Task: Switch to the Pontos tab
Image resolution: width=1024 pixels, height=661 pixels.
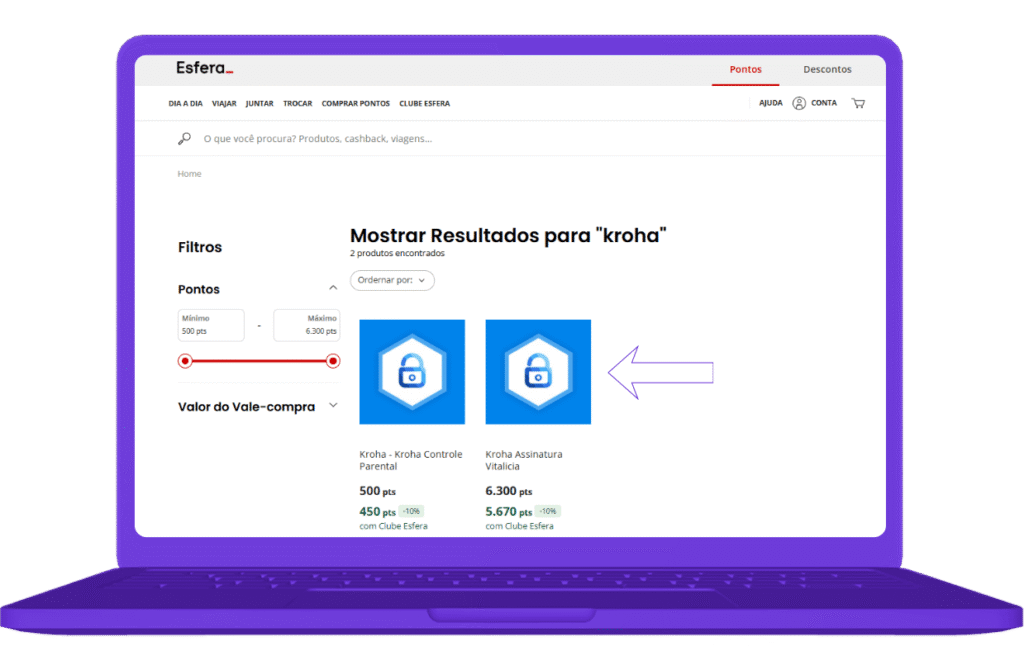Action: coord(745,70)
